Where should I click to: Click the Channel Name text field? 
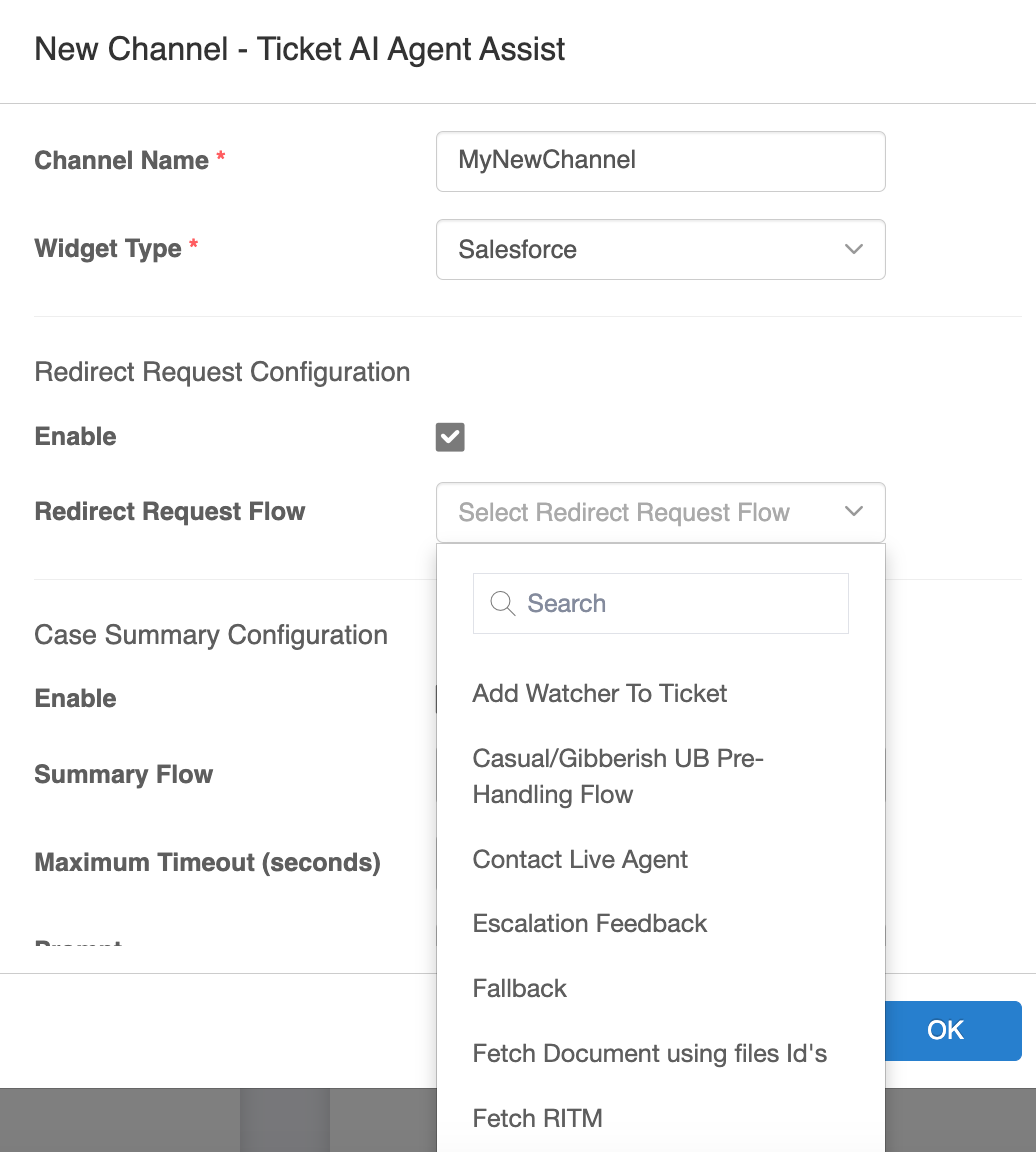(x=660, y=161)
